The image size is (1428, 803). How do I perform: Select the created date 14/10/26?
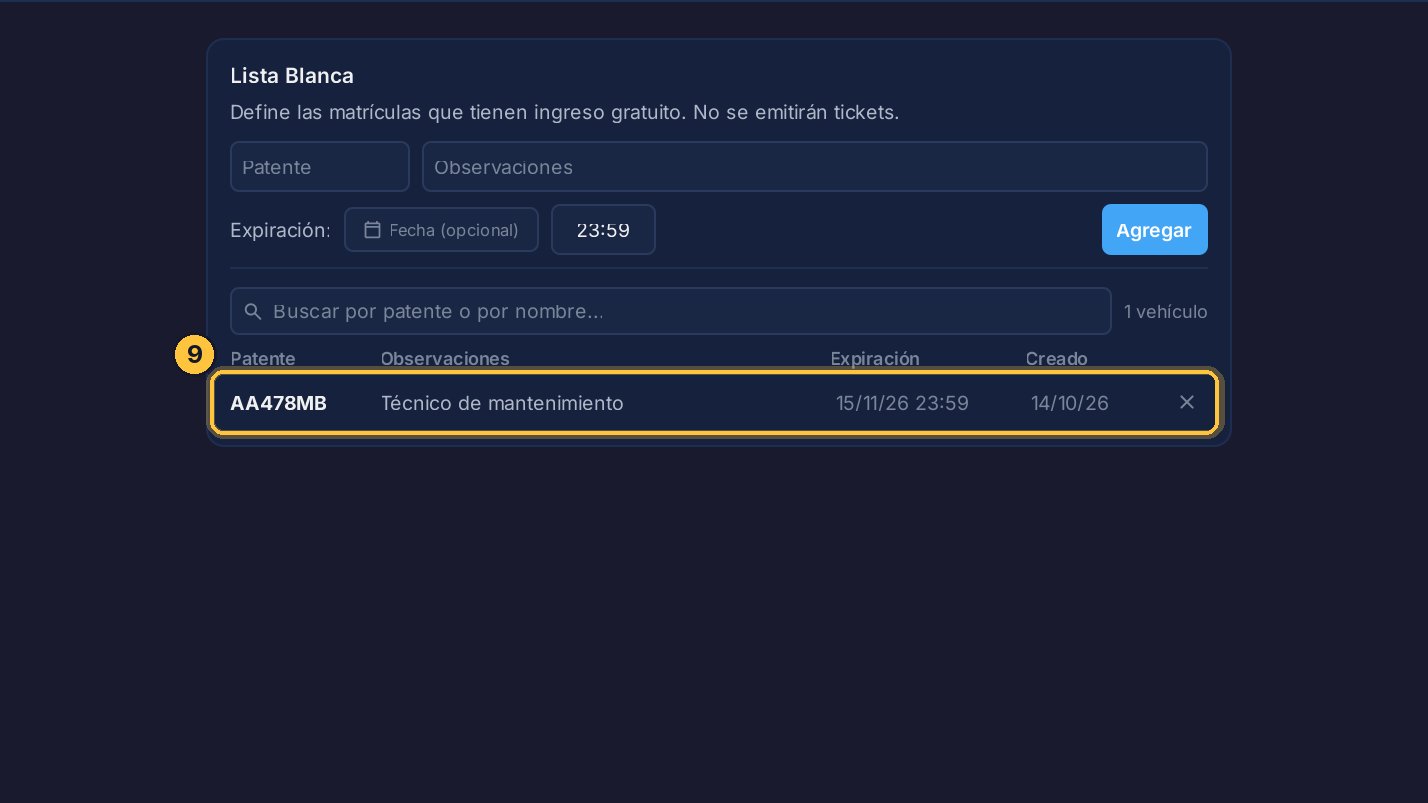point(1070,403)
